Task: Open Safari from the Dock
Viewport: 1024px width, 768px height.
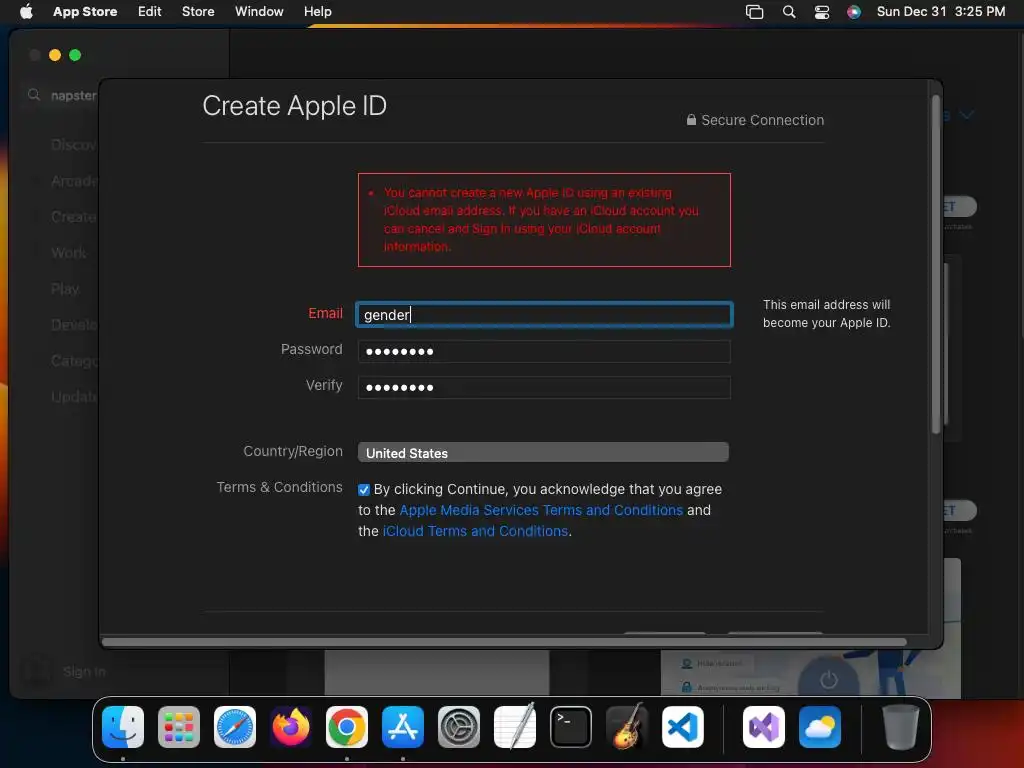Action: tap(235, 726)
